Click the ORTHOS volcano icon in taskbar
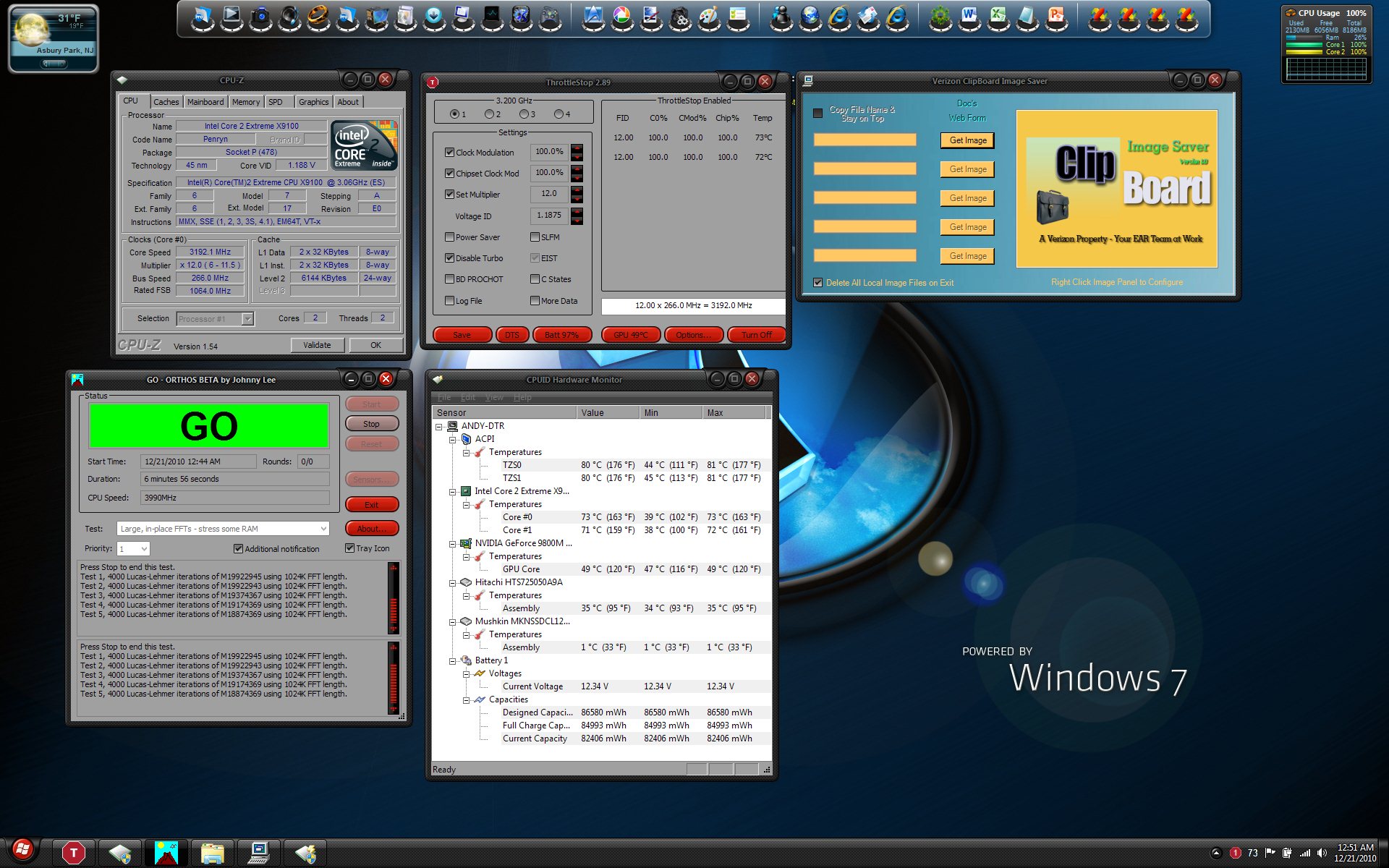 166,853
